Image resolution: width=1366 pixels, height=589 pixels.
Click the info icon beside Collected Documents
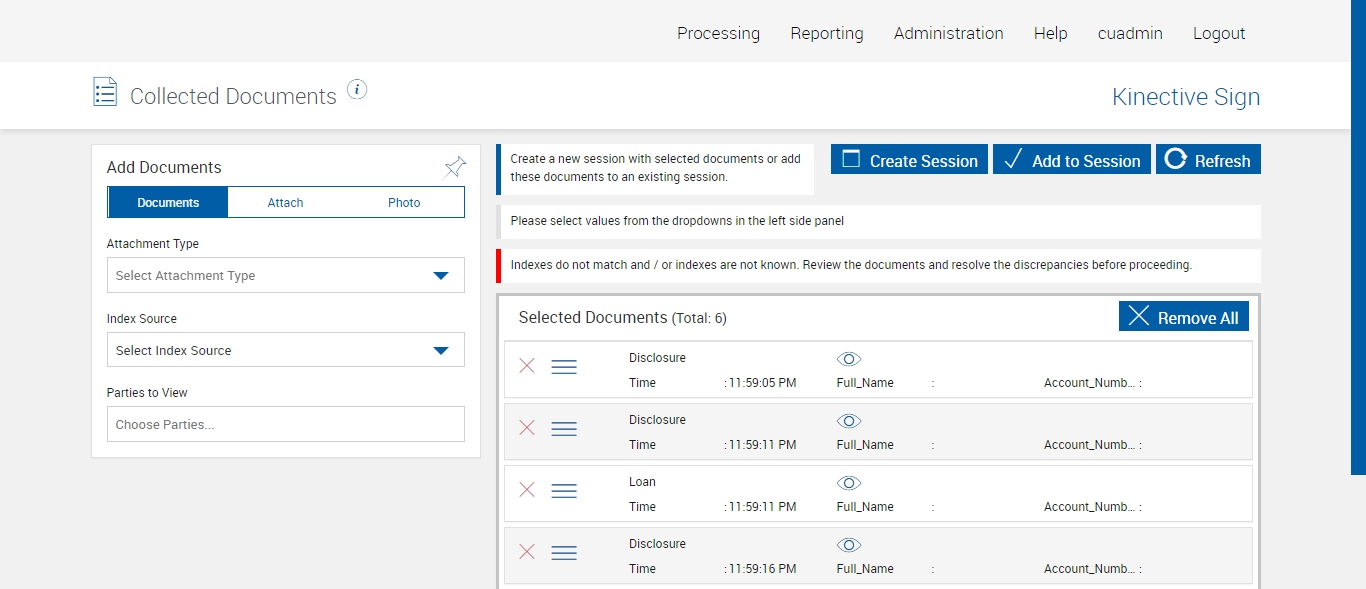[x=357, y=90]
